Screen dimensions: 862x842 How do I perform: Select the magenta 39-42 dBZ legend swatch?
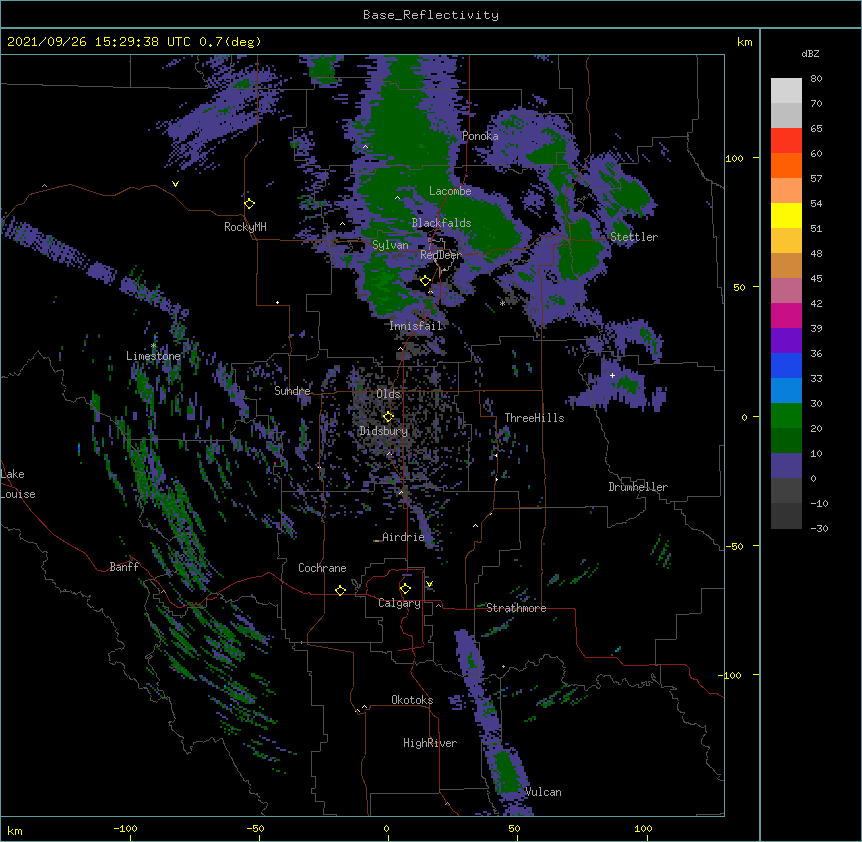(786, 315)
